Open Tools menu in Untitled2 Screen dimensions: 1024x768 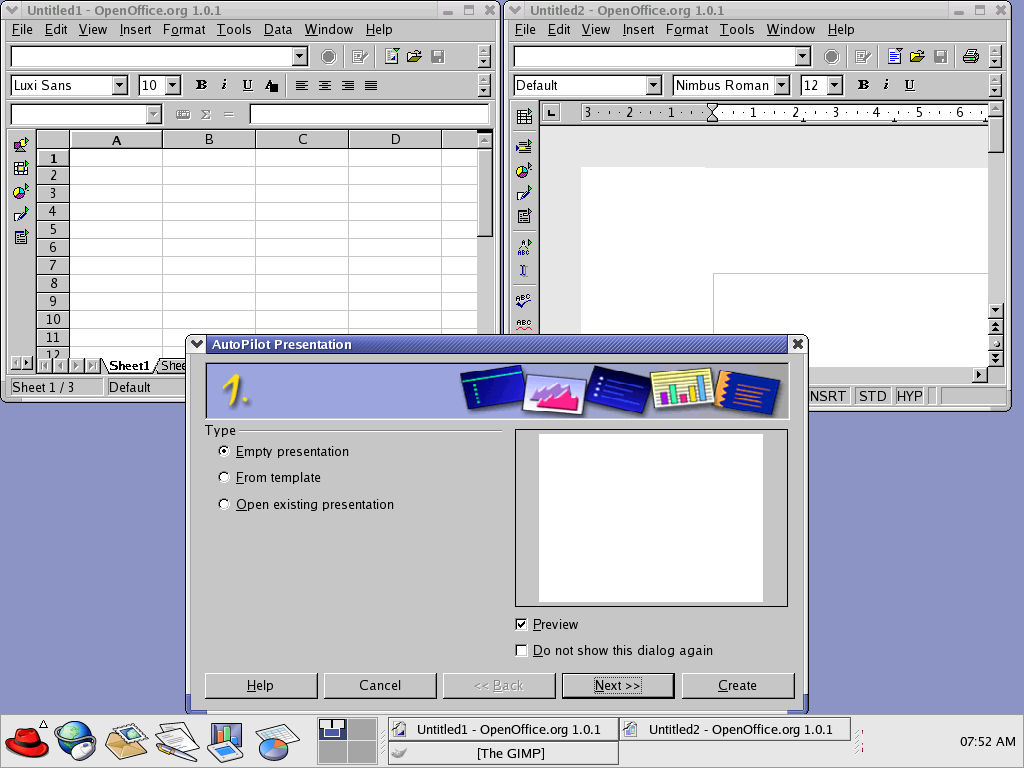click(x=737, y=29)
